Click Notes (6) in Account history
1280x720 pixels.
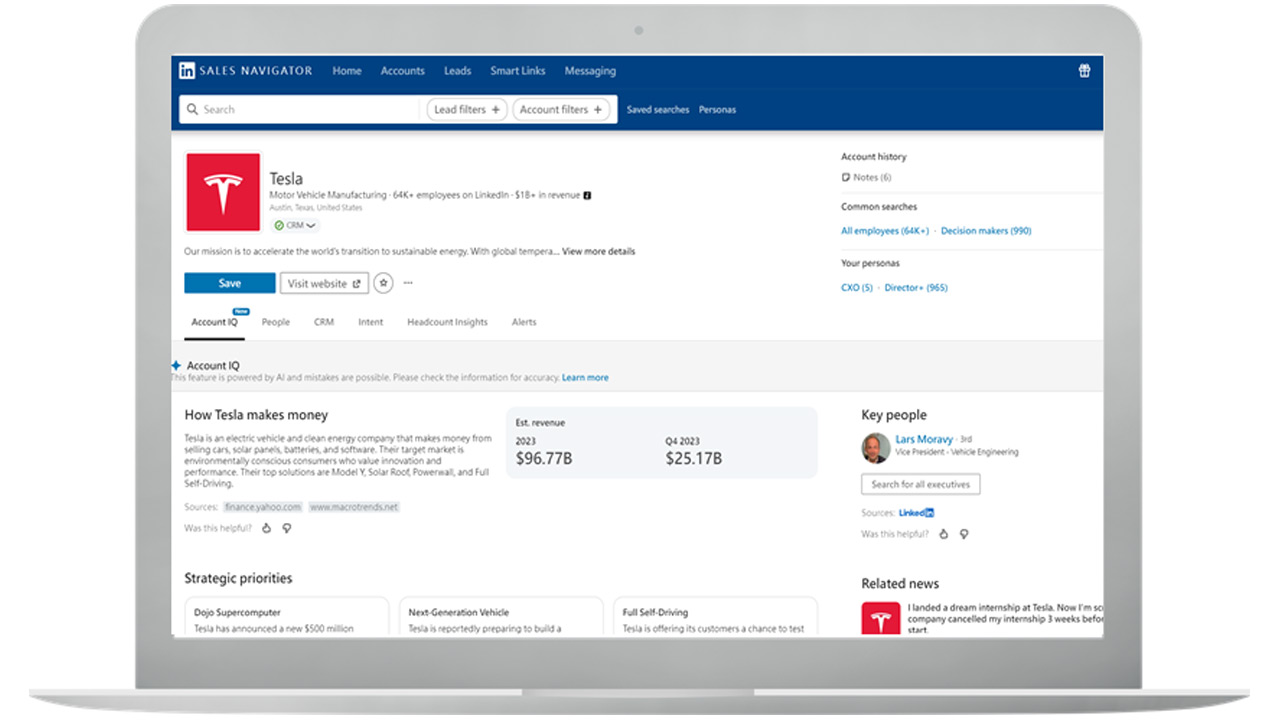[x=872, y=178]
